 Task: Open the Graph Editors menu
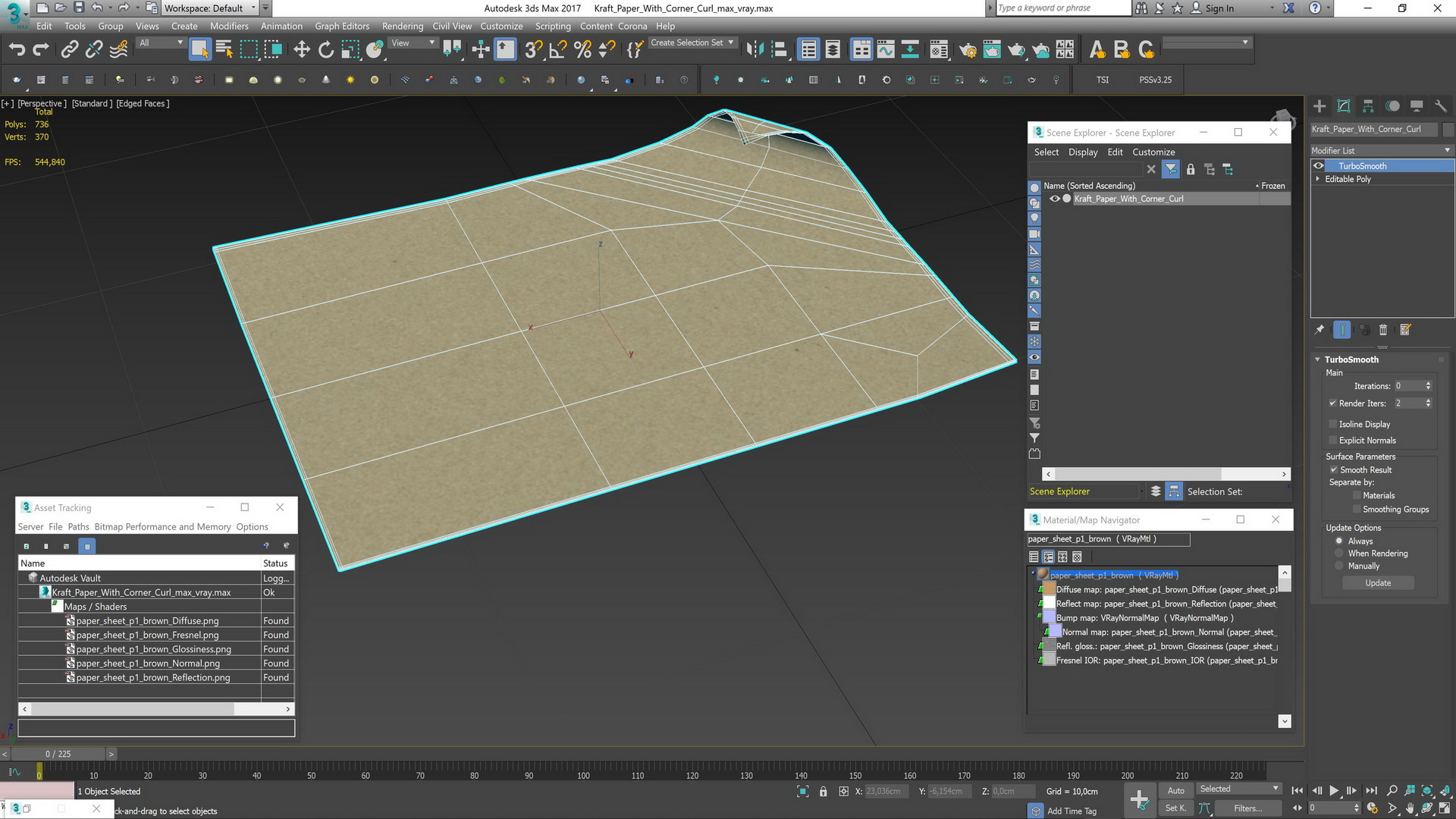click(x=342, y=26)
